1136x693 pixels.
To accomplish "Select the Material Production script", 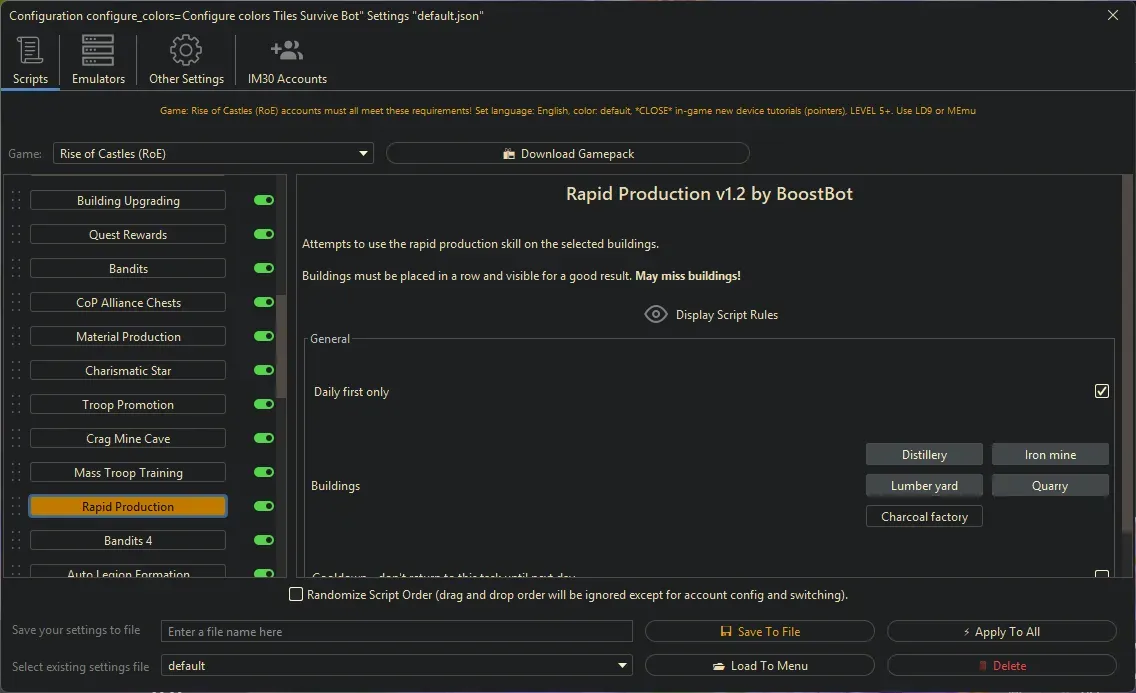I will coord(128,337).
